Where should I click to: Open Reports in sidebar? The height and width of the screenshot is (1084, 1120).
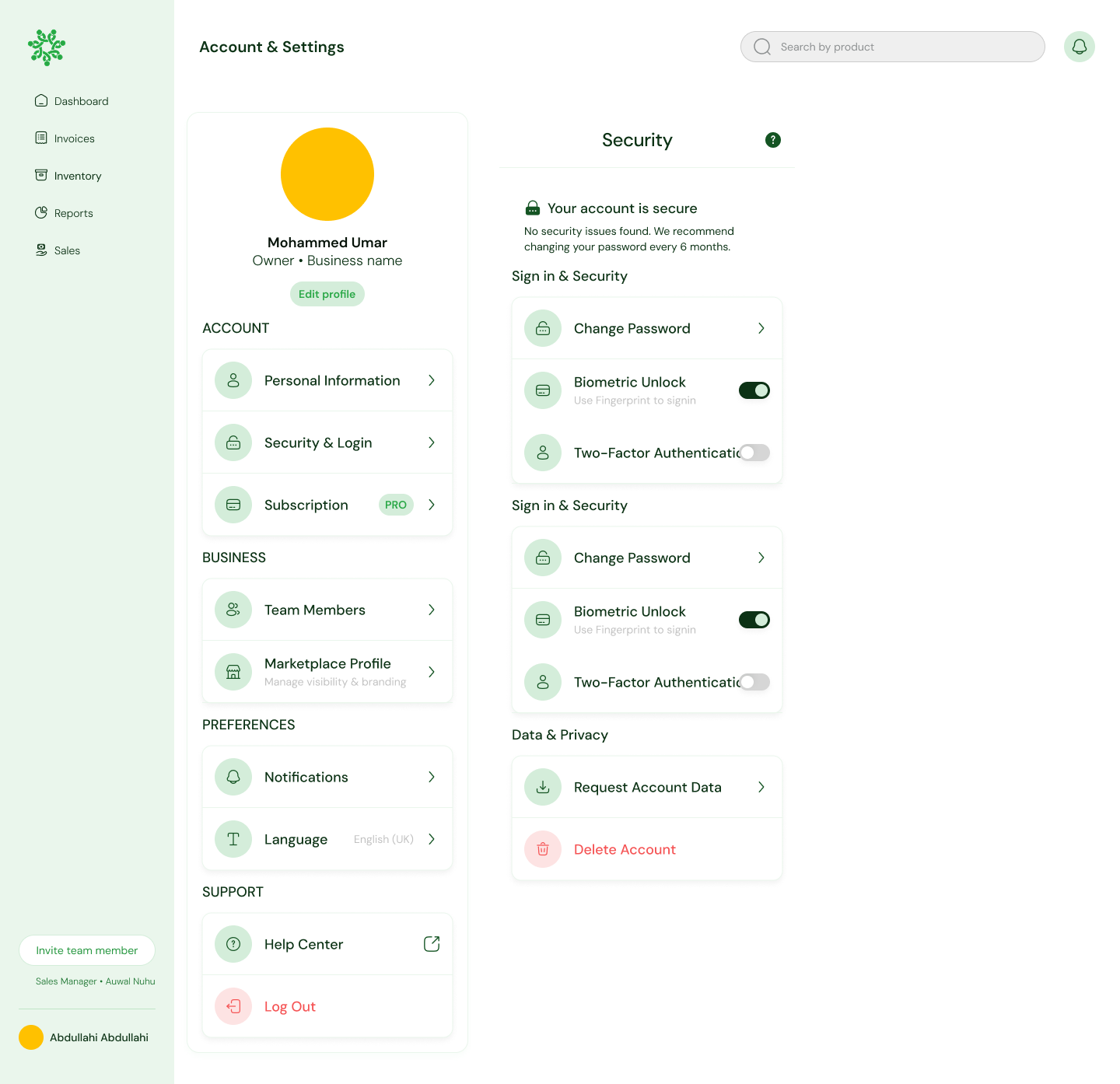point(64,213)
